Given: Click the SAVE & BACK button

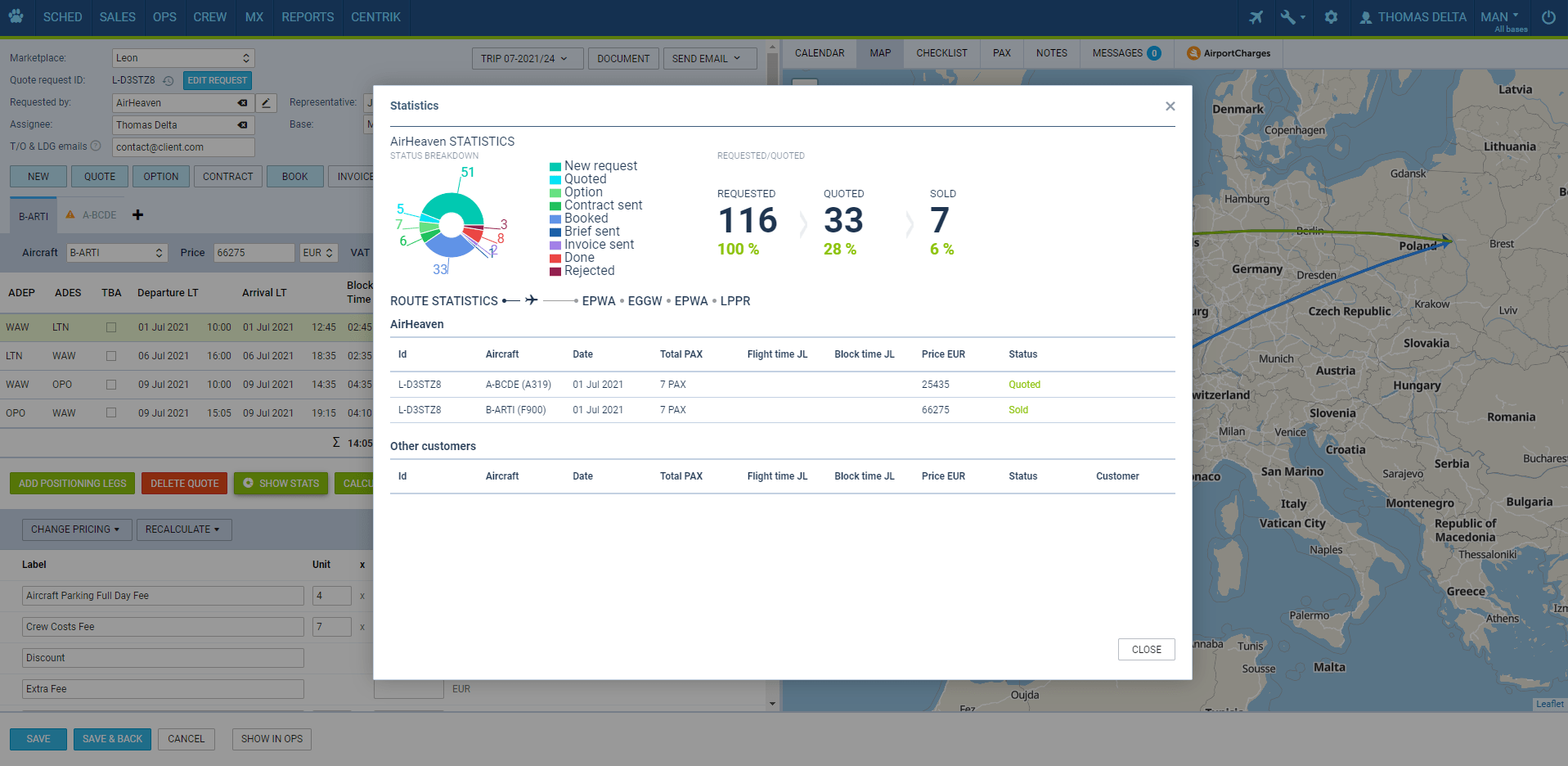Looking at the screenshot, I should pyautogui.click(x=113, y=739).
